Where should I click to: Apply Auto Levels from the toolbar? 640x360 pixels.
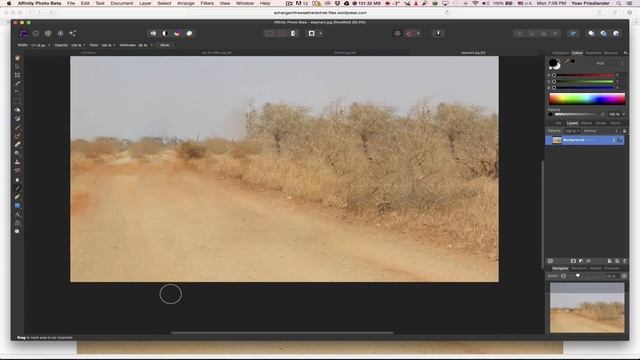(153, 33)
